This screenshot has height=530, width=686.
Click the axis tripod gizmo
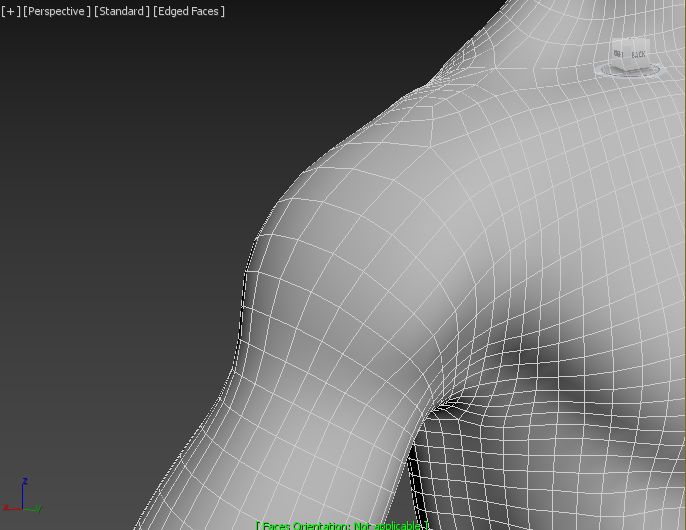tap(22, 495)
